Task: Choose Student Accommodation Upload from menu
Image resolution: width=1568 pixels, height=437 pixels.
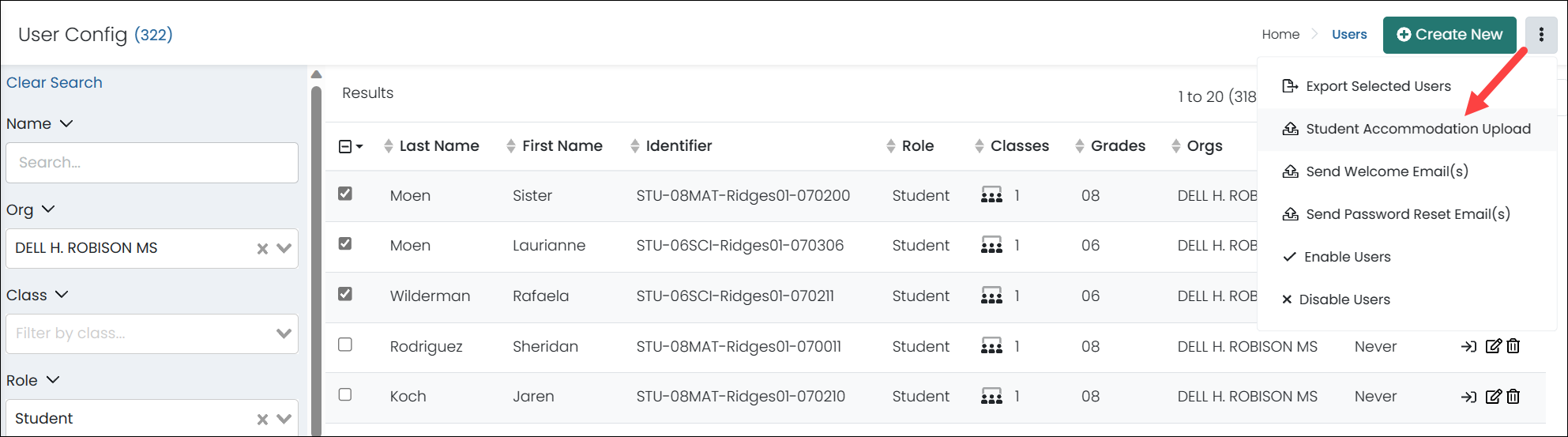Action: tap(1417, 129)
